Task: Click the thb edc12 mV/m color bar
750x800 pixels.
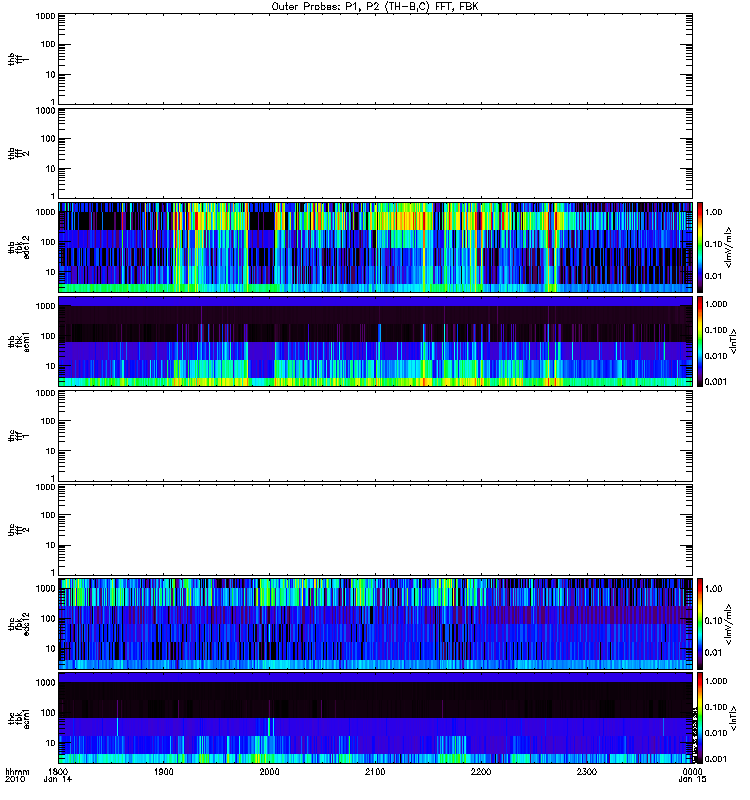Action: [699, 247]
